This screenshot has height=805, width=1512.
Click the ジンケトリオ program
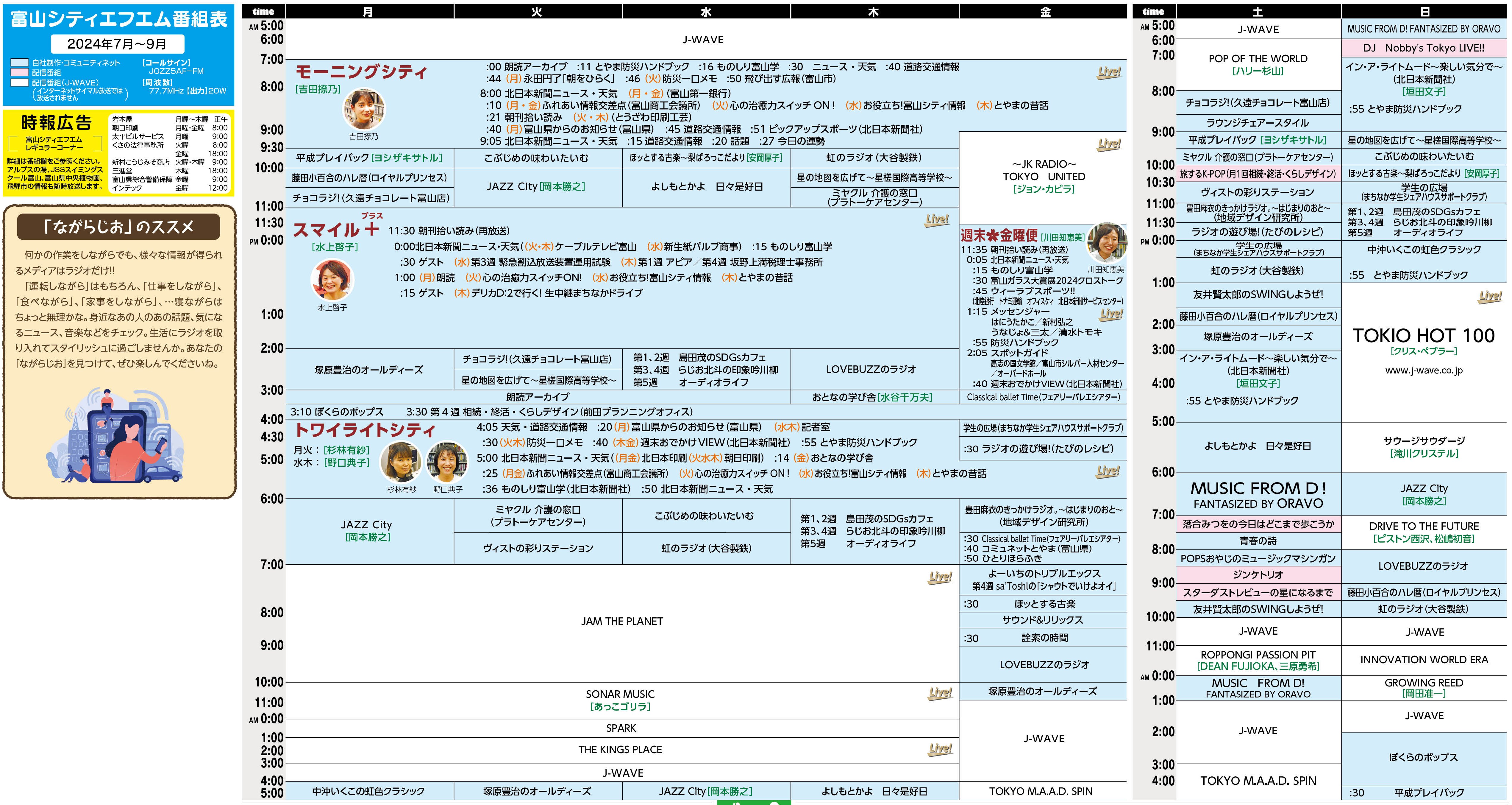coord(1258,575)
